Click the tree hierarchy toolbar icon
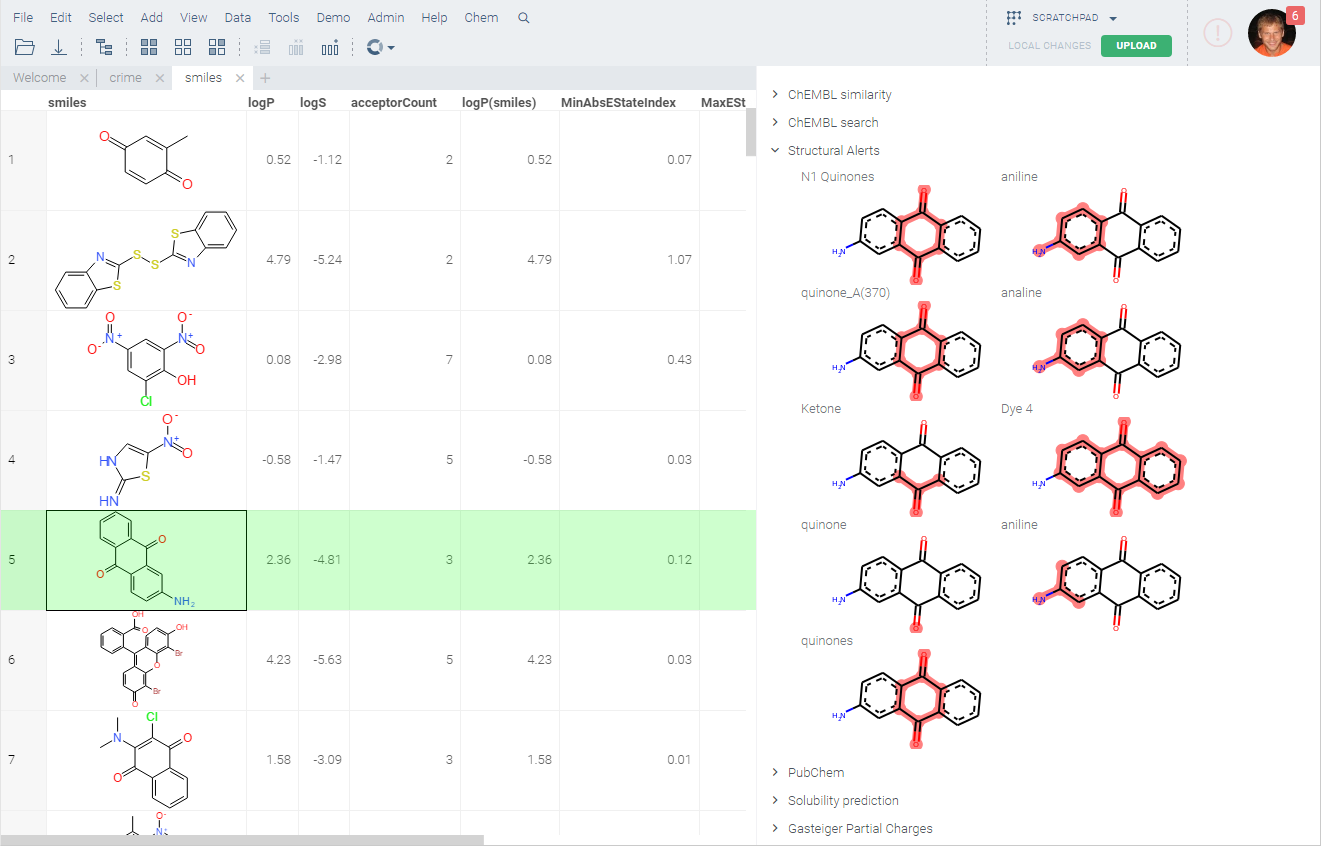 (x=104, y=47)
